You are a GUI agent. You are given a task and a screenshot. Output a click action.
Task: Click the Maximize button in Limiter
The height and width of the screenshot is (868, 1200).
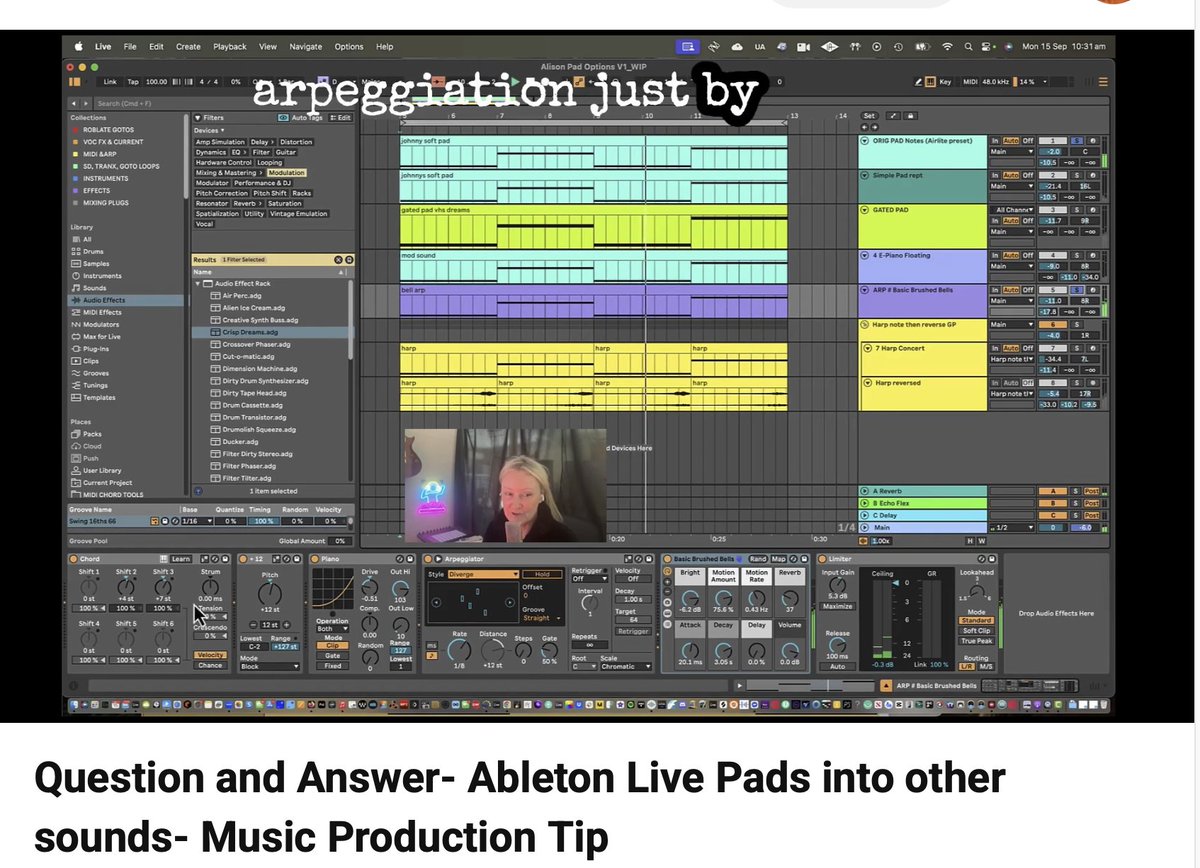click(x=837, y=607)
